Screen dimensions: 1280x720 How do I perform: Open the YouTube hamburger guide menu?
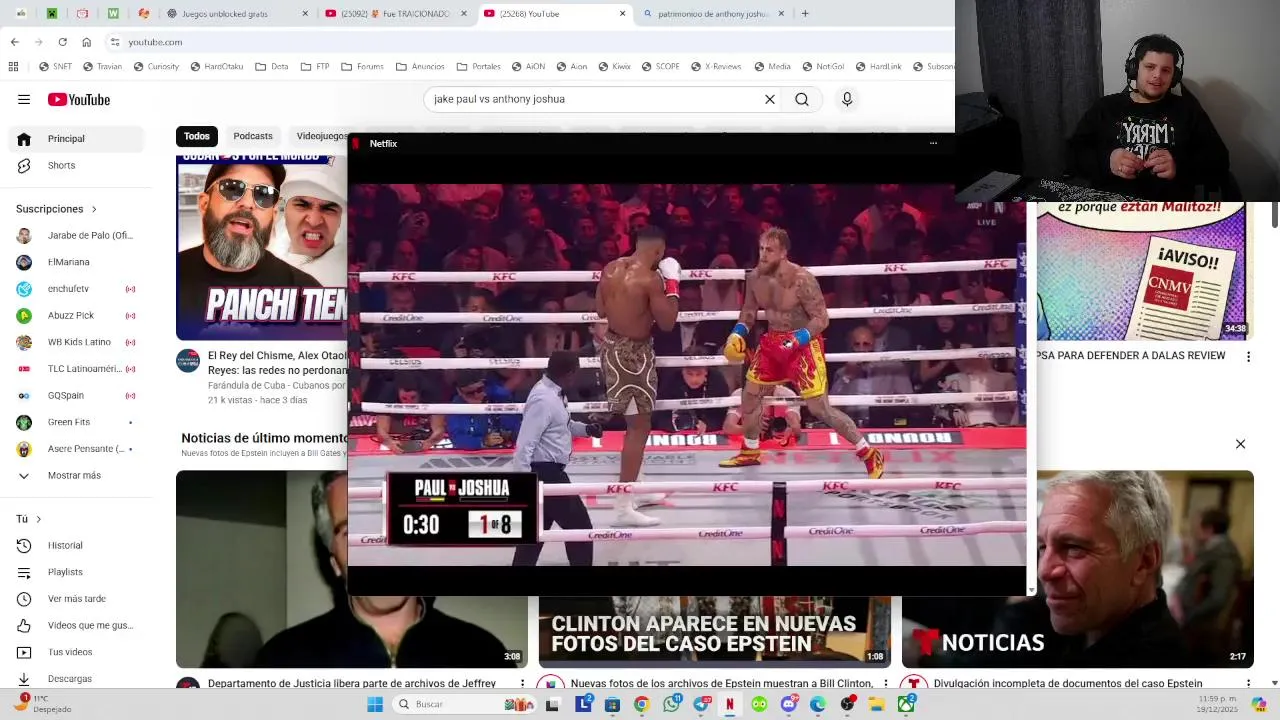coord(24,99)
